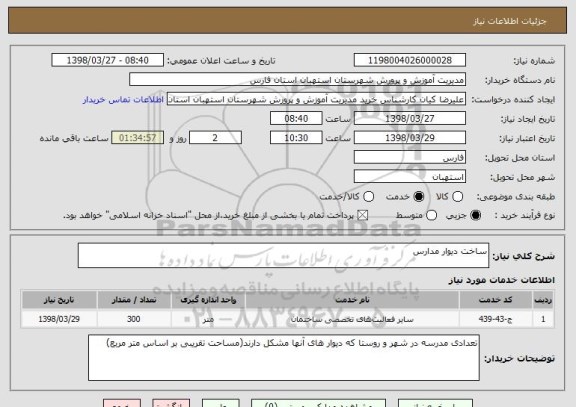576x407 pixels.
Task: Click the تاریخ و ساعت اعلان عمومی label
Action: click(x=222, y=61)
